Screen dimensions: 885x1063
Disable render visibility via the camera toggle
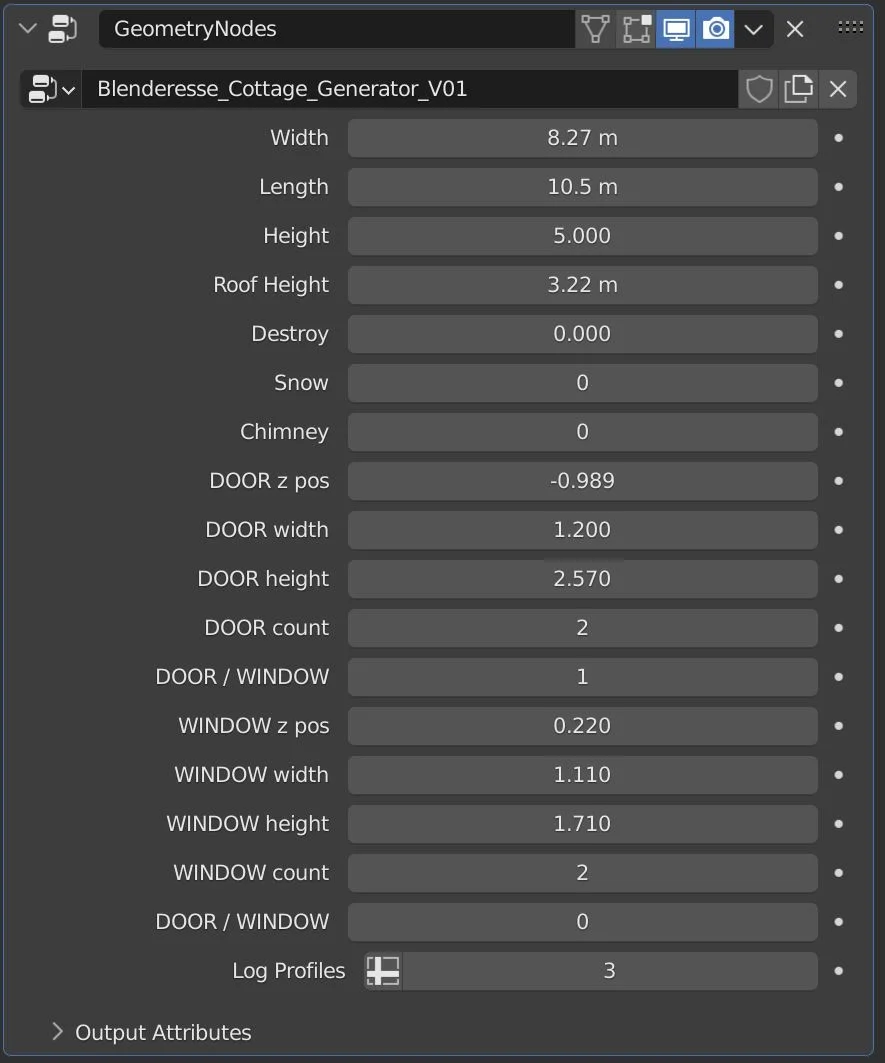(715, 28)
